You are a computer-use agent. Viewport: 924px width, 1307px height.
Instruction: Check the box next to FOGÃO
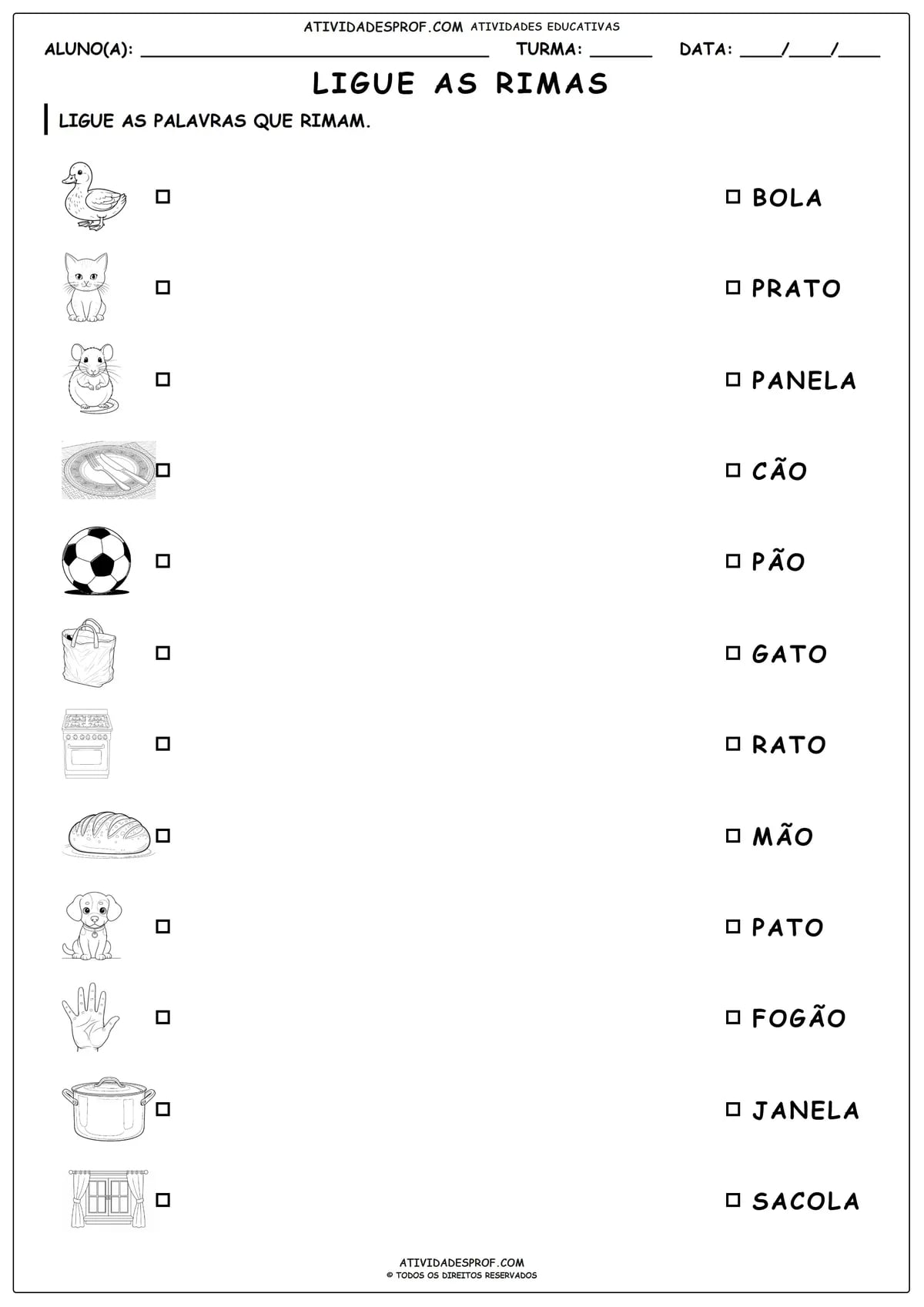click(x=732, y=1017)
